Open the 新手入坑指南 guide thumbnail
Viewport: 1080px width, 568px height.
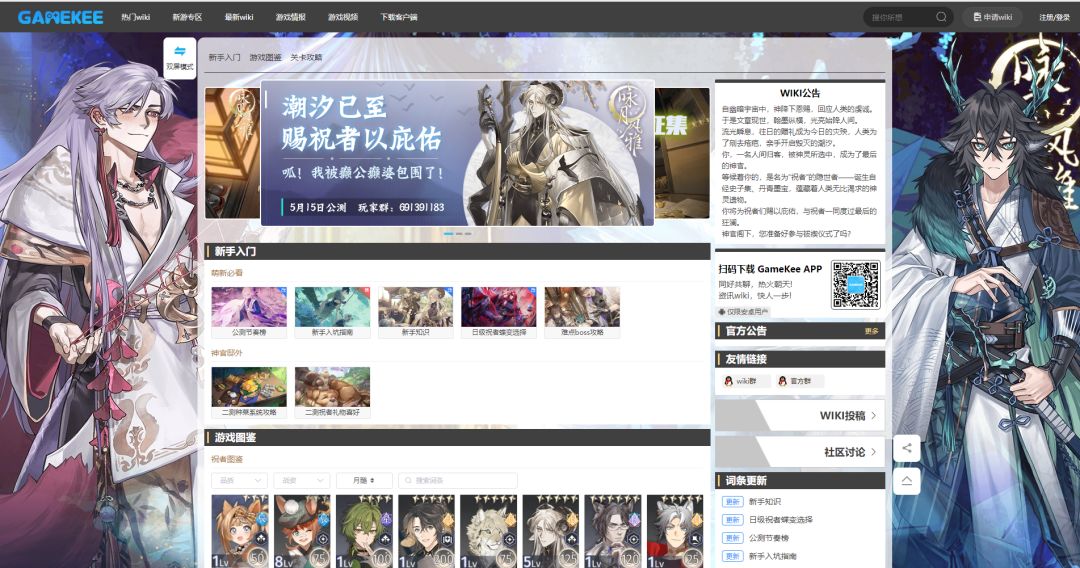[x=332, y=312]
